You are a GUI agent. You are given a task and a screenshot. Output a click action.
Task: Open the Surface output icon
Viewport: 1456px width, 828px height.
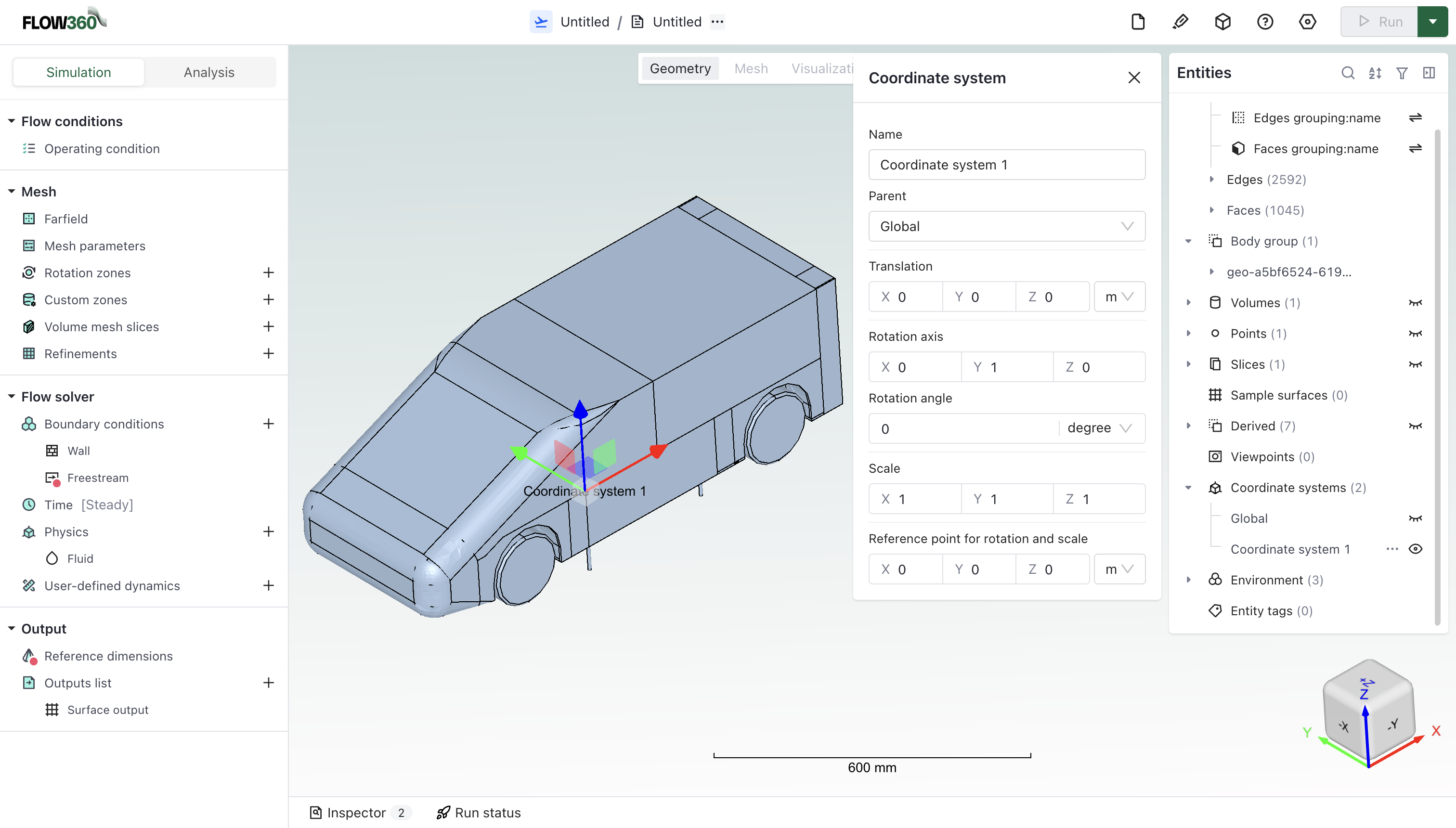click(52, 709)
